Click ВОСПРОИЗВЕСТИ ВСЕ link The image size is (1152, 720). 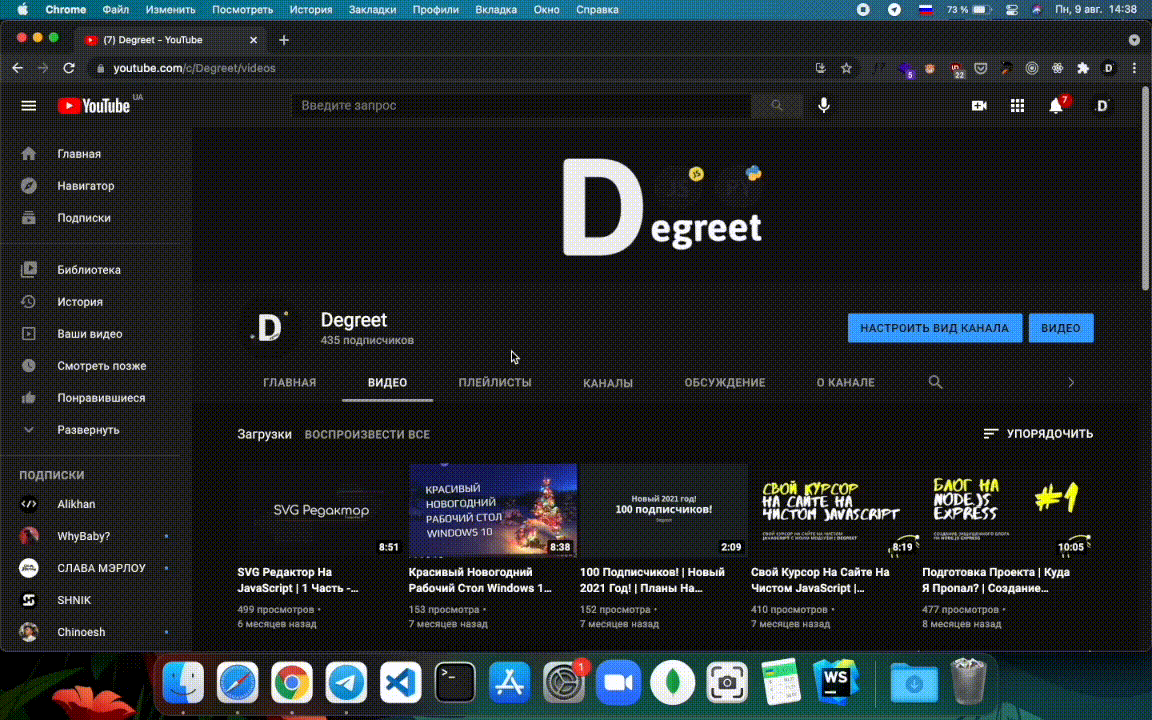367,434
